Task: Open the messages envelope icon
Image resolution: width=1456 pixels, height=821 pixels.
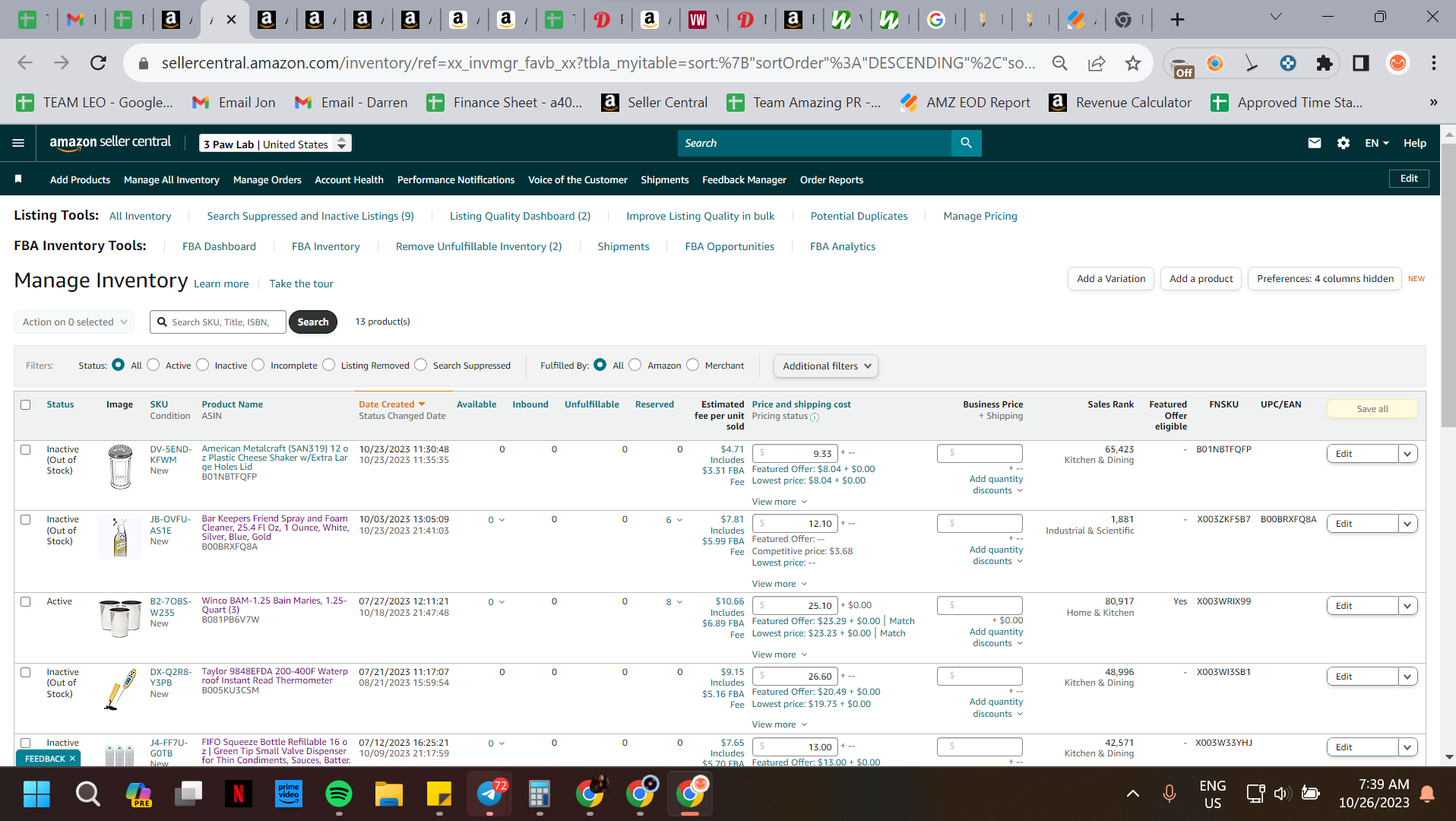Action: pos(1315,143)
